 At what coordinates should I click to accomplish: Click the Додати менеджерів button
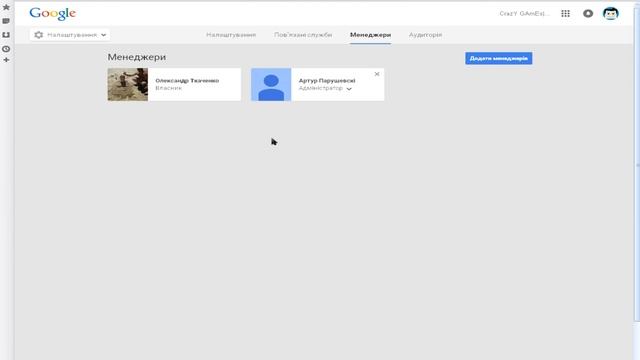click(498, 58)
